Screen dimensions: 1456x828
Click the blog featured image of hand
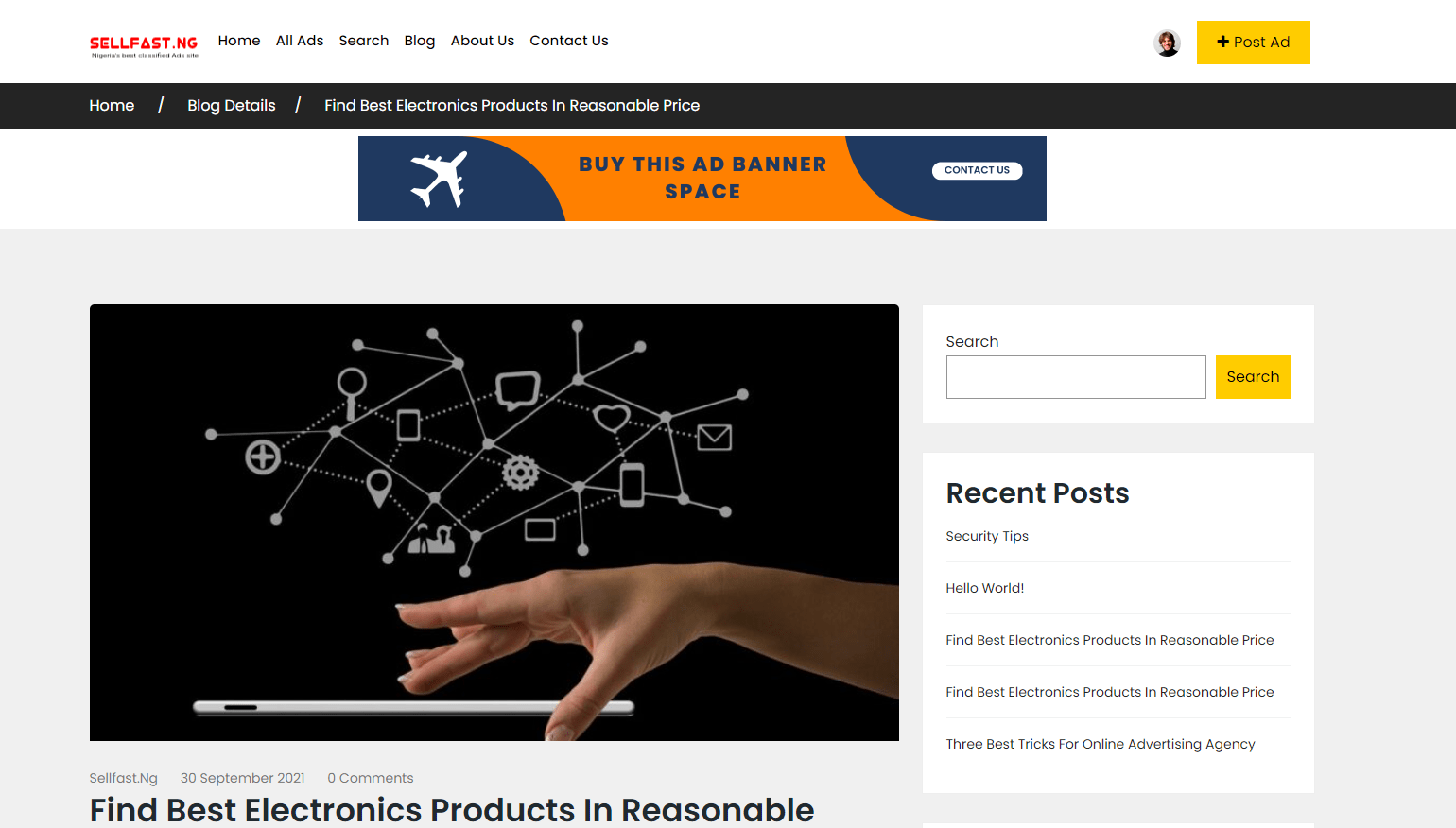coord(494,523)
